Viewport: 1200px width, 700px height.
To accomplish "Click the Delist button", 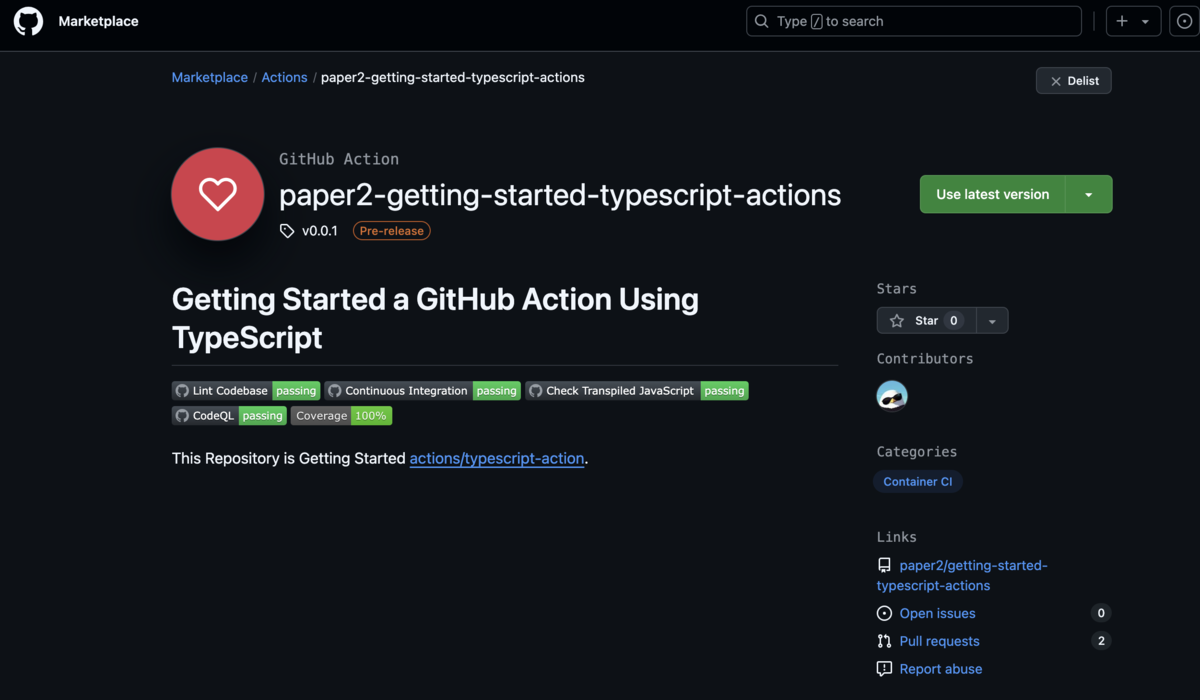I will pos(1074,81).
